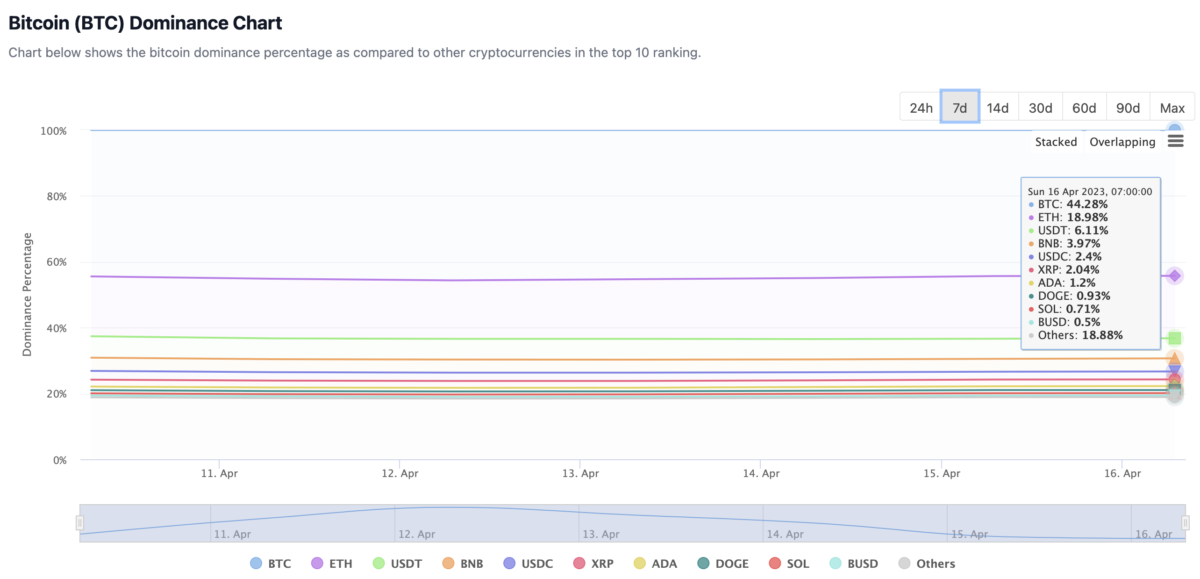Click the yellow ADA legend dot
Viewport: 1200px width, 579px height.
640,563
